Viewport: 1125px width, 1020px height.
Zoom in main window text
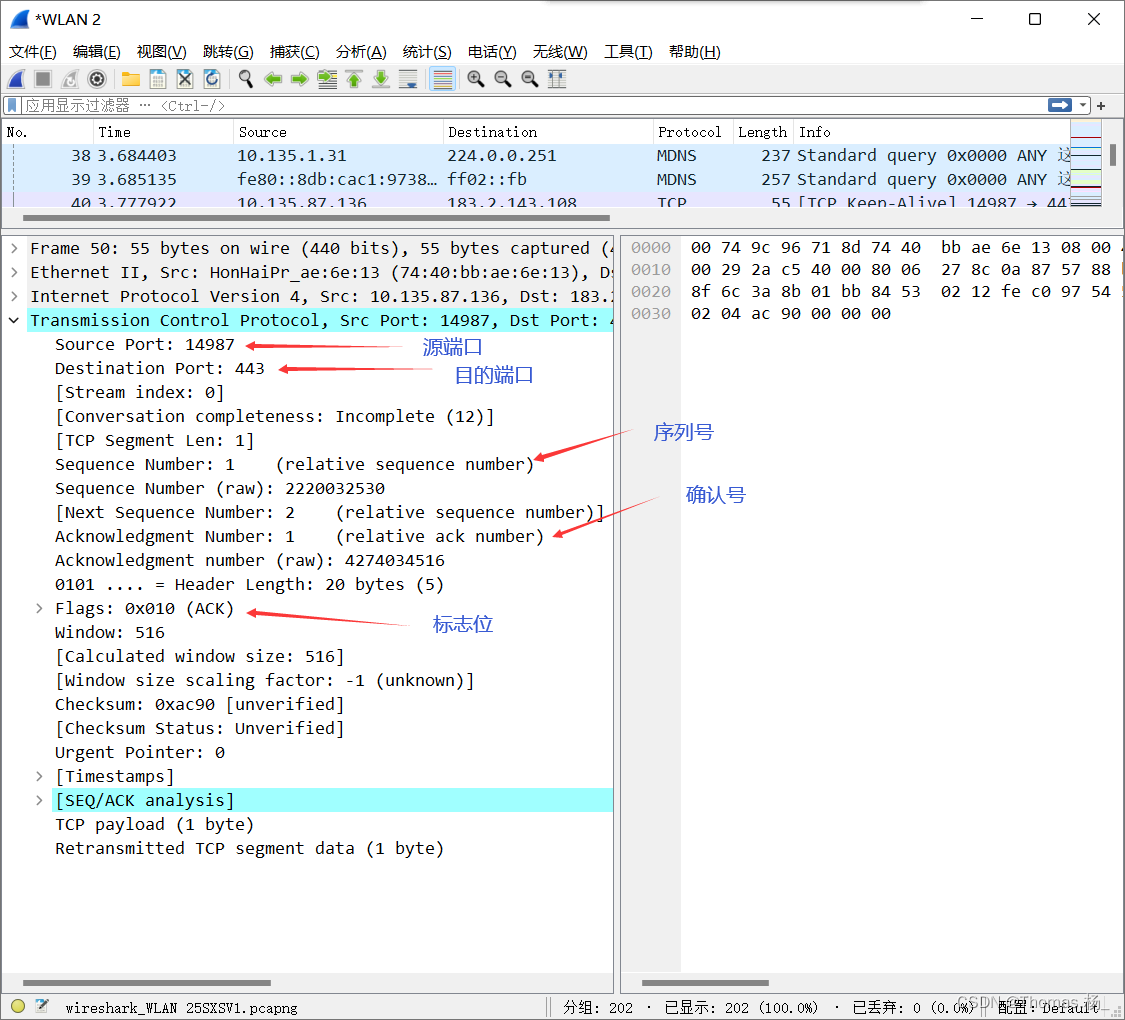pos(475,79)
